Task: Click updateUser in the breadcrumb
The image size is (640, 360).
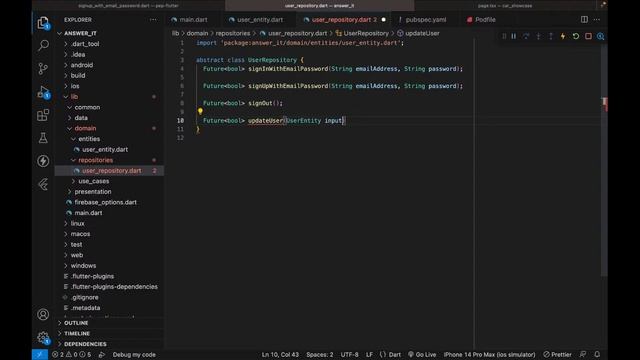Action: click(422, 33)
